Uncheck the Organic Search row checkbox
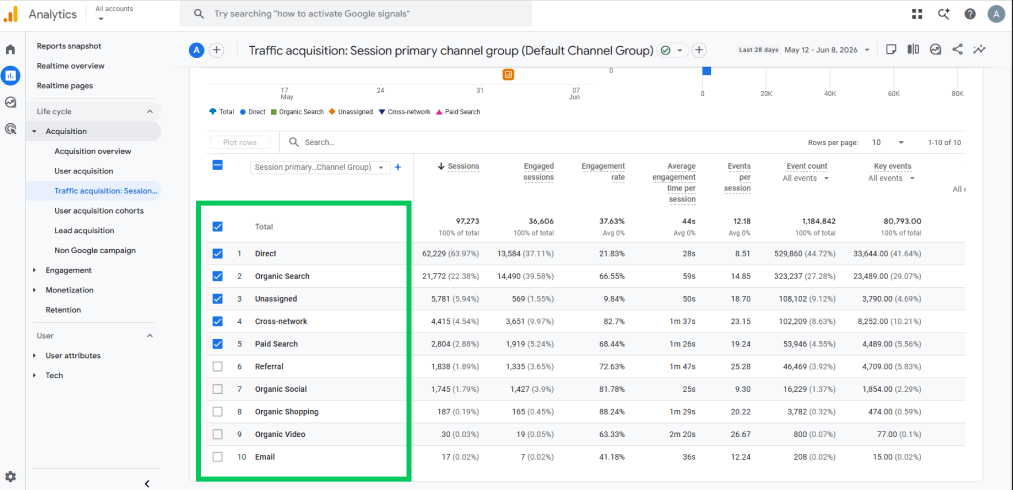The width and height of the screenshot is (1013, 490). point(218,276)
